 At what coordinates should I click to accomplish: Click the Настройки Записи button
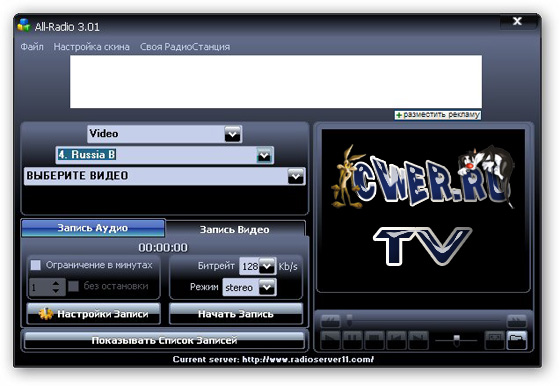tap(94, 314)
